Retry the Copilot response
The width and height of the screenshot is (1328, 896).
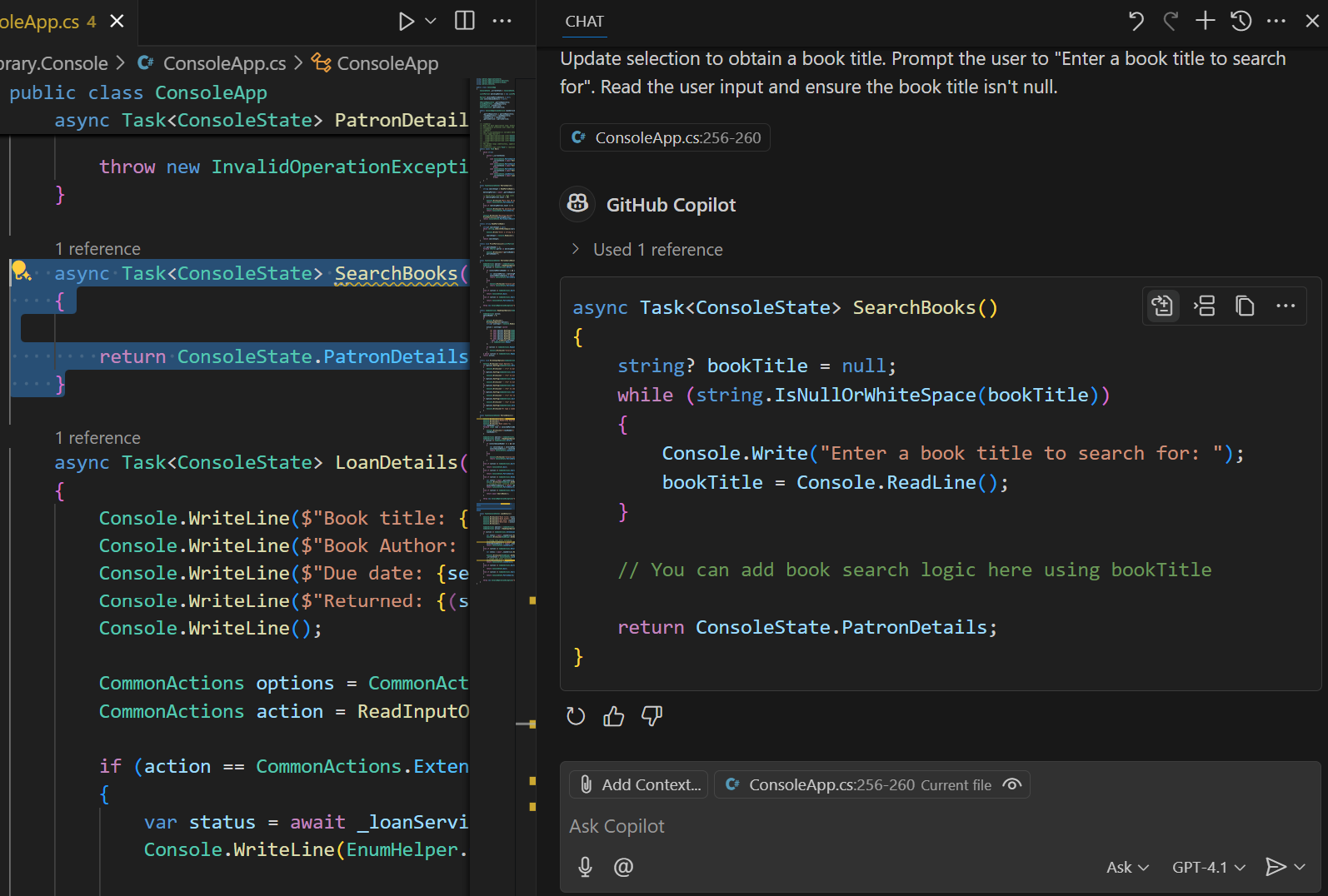tap(576, 716)
